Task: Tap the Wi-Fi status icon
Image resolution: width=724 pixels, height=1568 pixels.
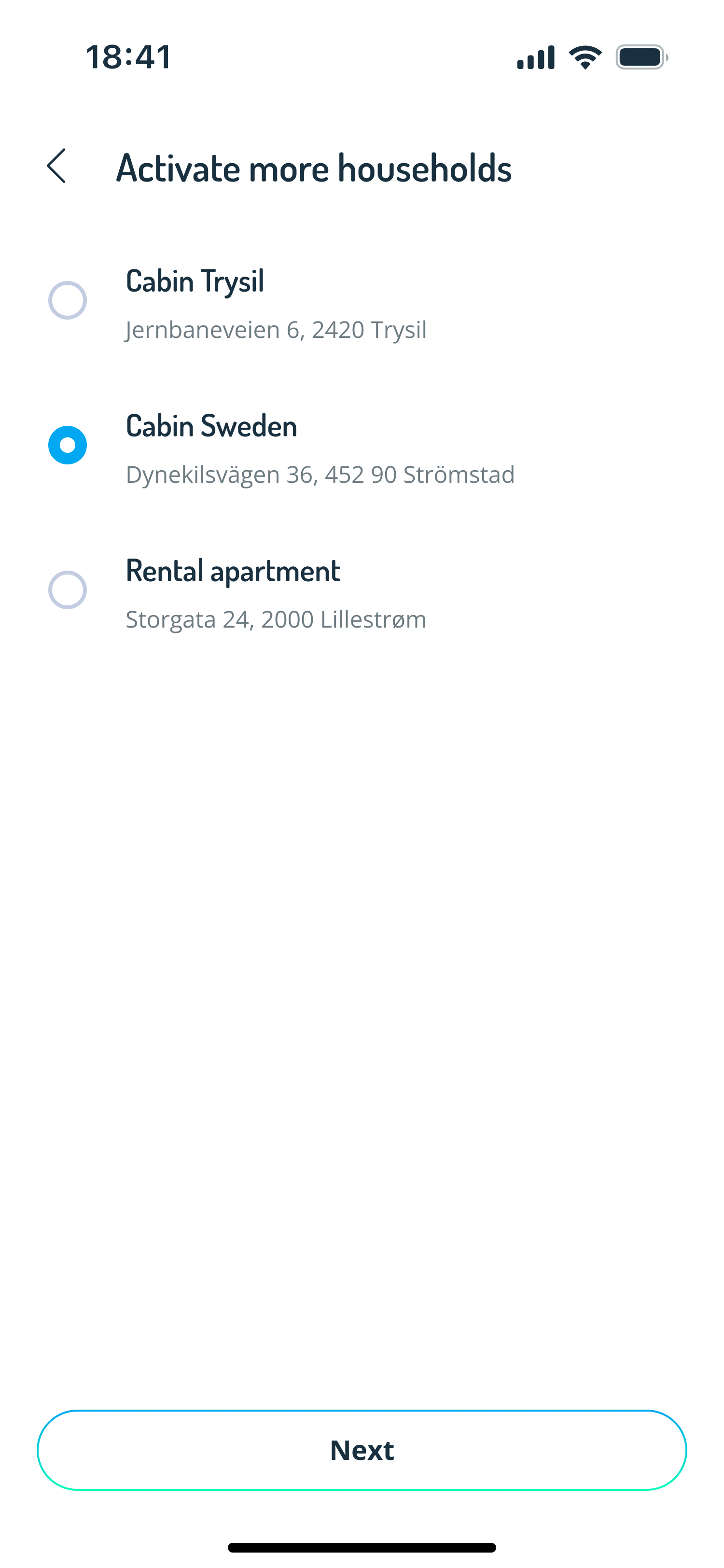Action: tap(585, 58)
